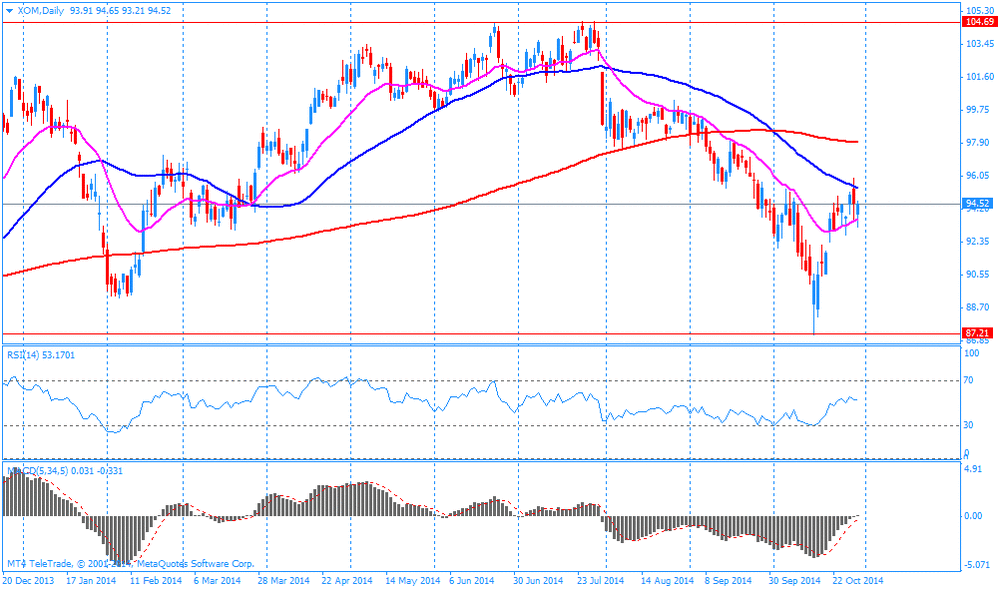Click the current price tag 94.52
This screenshot has width=1000, height=589.
978,204
